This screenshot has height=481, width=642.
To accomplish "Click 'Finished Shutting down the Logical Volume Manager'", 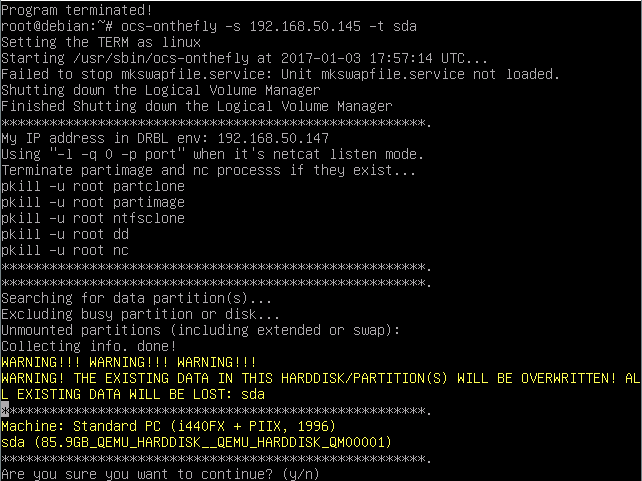I will [197, 106].
